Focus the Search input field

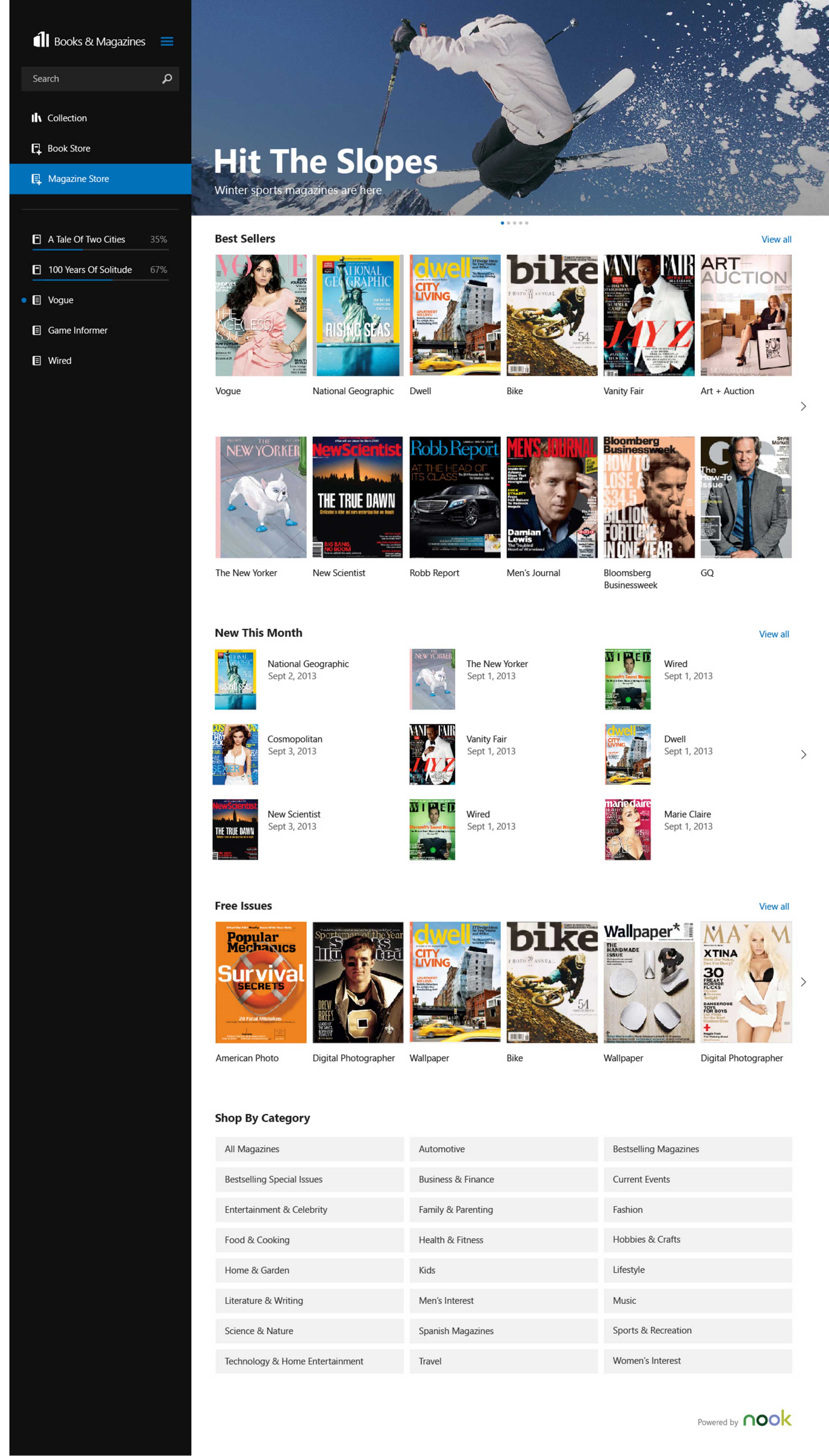[100, 79]
